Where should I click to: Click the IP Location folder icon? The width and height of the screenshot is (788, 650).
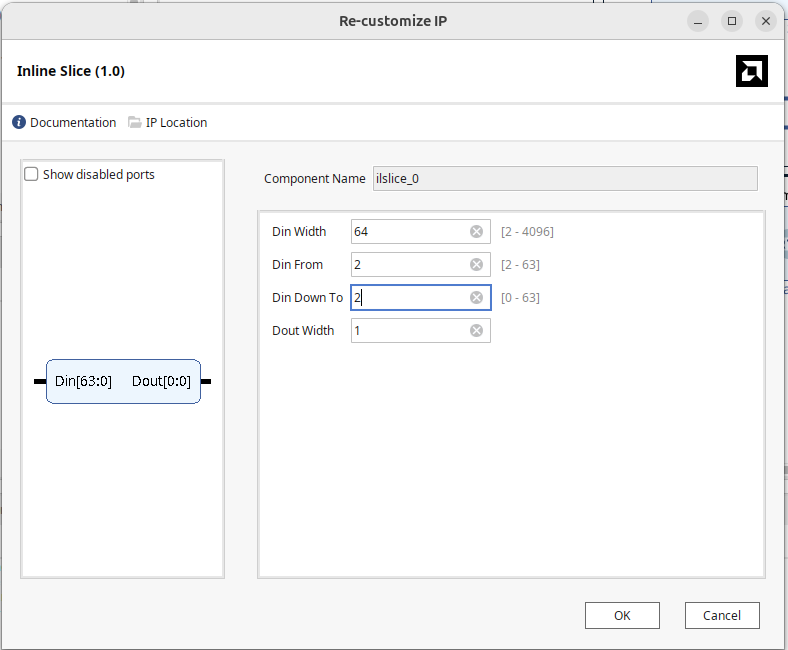tap(135, 123)
